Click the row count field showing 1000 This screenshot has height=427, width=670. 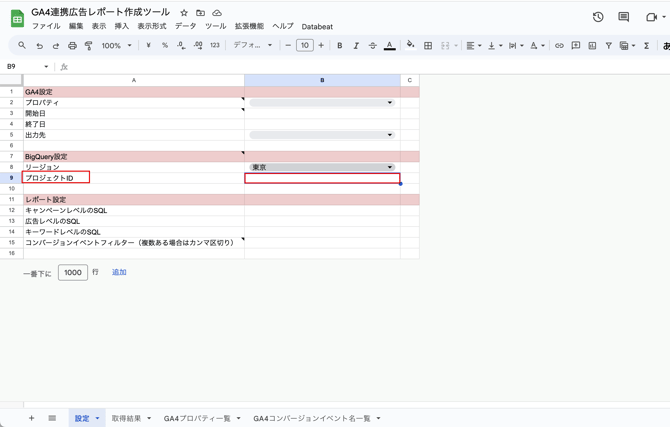coord(73,272)
